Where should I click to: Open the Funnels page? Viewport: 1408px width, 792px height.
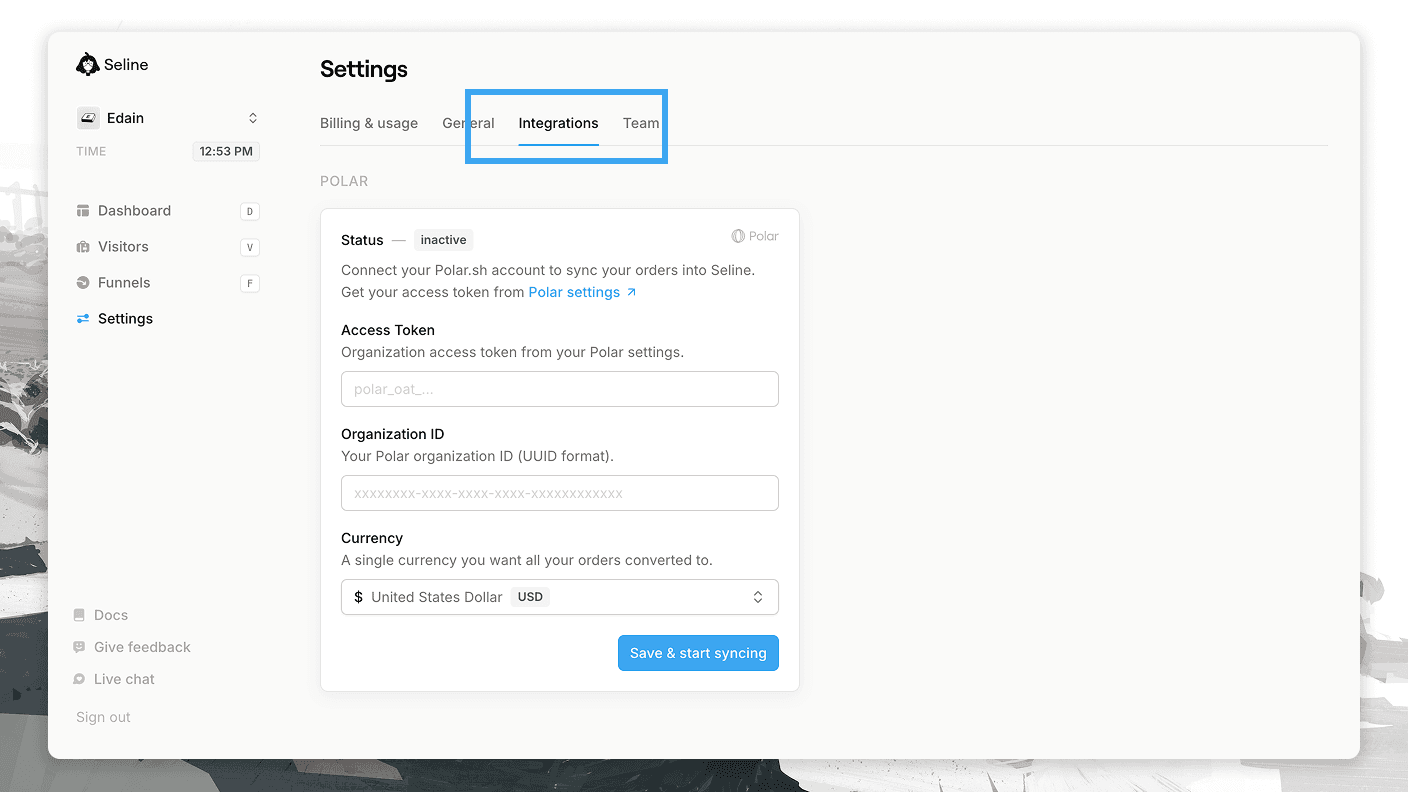pyautogui.click(x=124, y=283)
